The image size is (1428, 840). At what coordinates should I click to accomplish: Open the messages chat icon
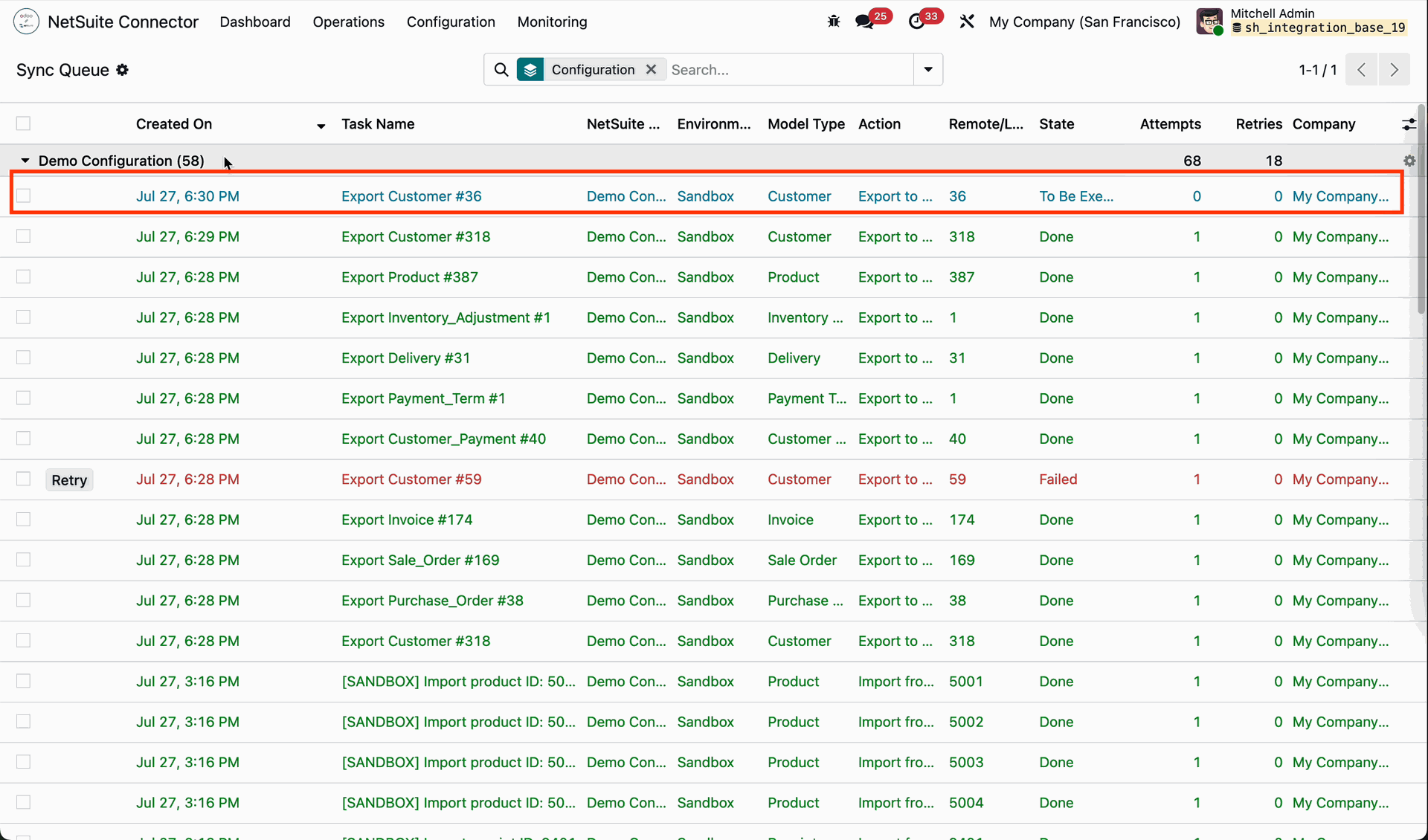(x=864, y=22)
